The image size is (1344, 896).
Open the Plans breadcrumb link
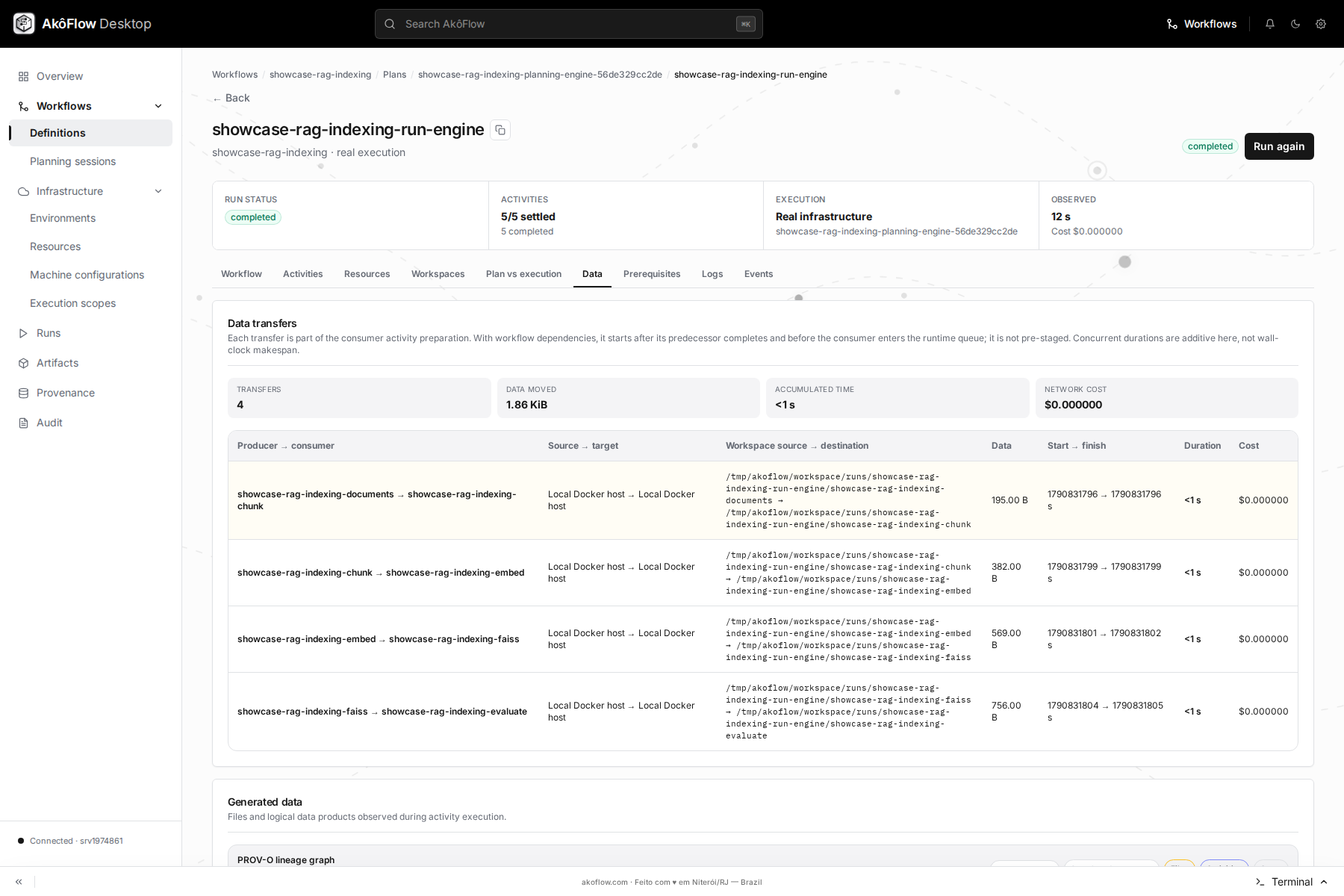(394, 75)
